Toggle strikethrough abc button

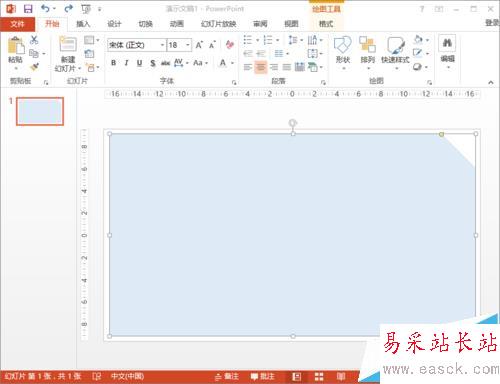pyautogui.click(x=165, y=63)
